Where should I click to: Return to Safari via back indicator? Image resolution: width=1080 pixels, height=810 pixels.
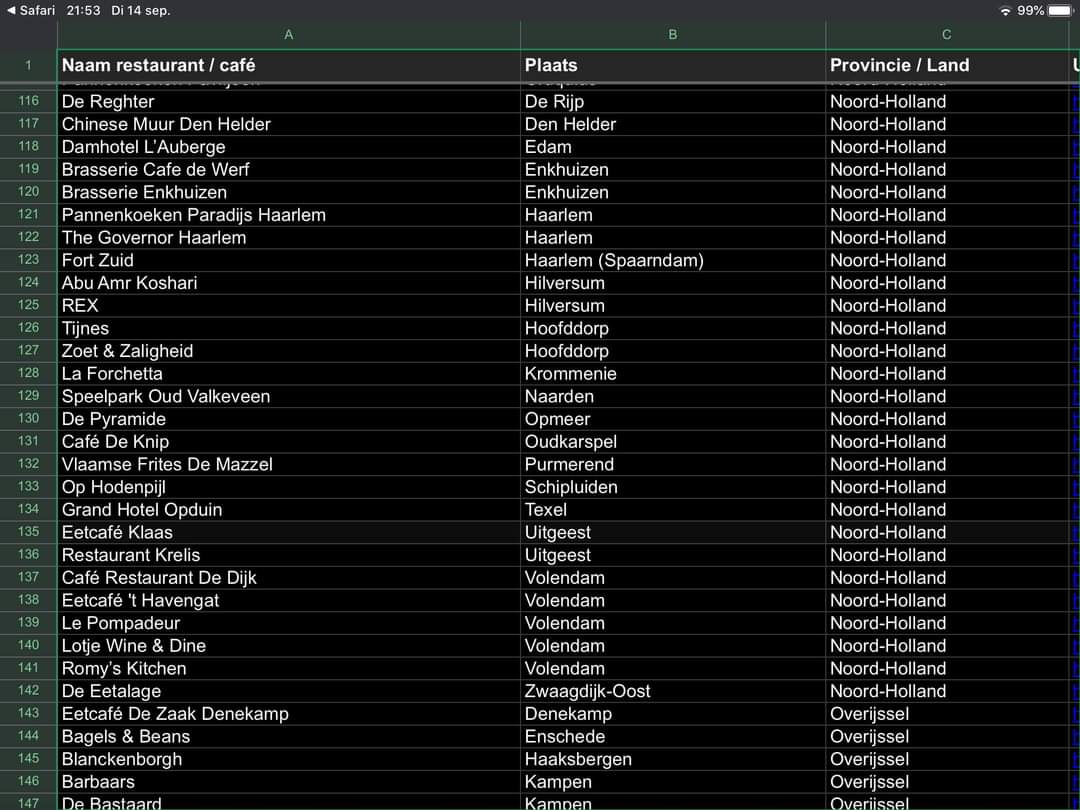pyautogui.click(x=31, y=10)
